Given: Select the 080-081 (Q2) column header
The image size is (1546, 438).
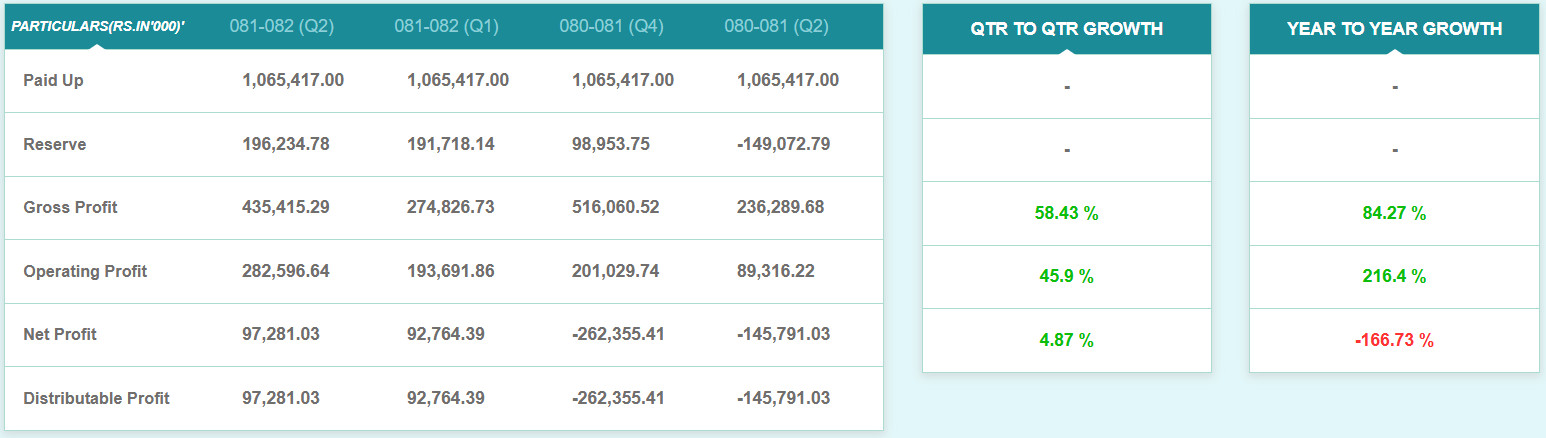Looking at the screenshot, I should pyautogui.click(x=777, y=26).
